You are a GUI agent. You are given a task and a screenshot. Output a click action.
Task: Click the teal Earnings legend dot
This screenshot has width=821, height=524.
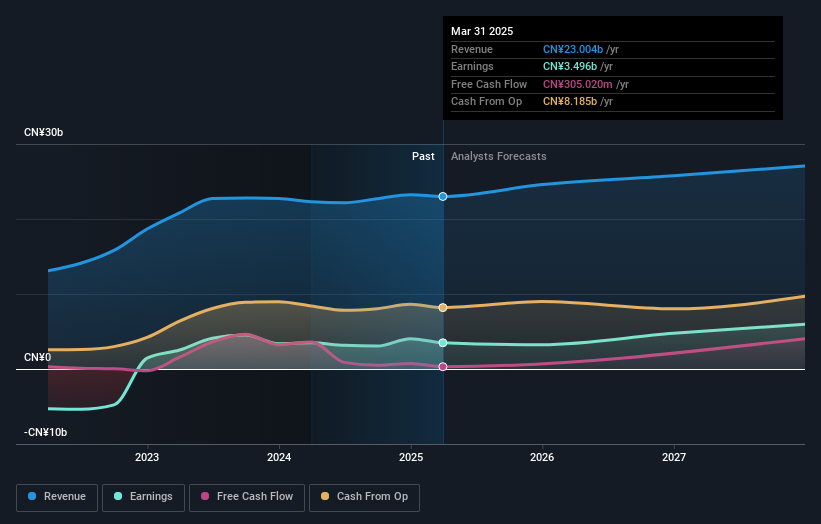click(118, 496)
